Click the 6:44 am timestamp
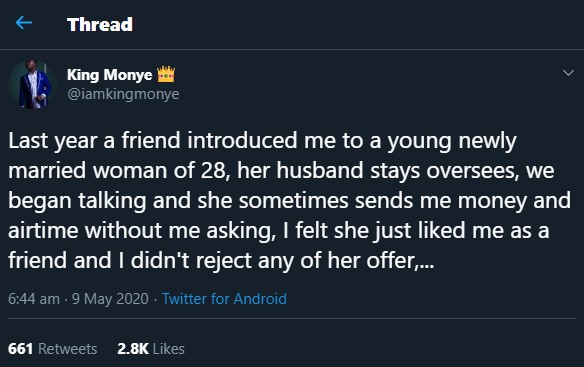Screen dimensions: 584x367 (34, 299)
